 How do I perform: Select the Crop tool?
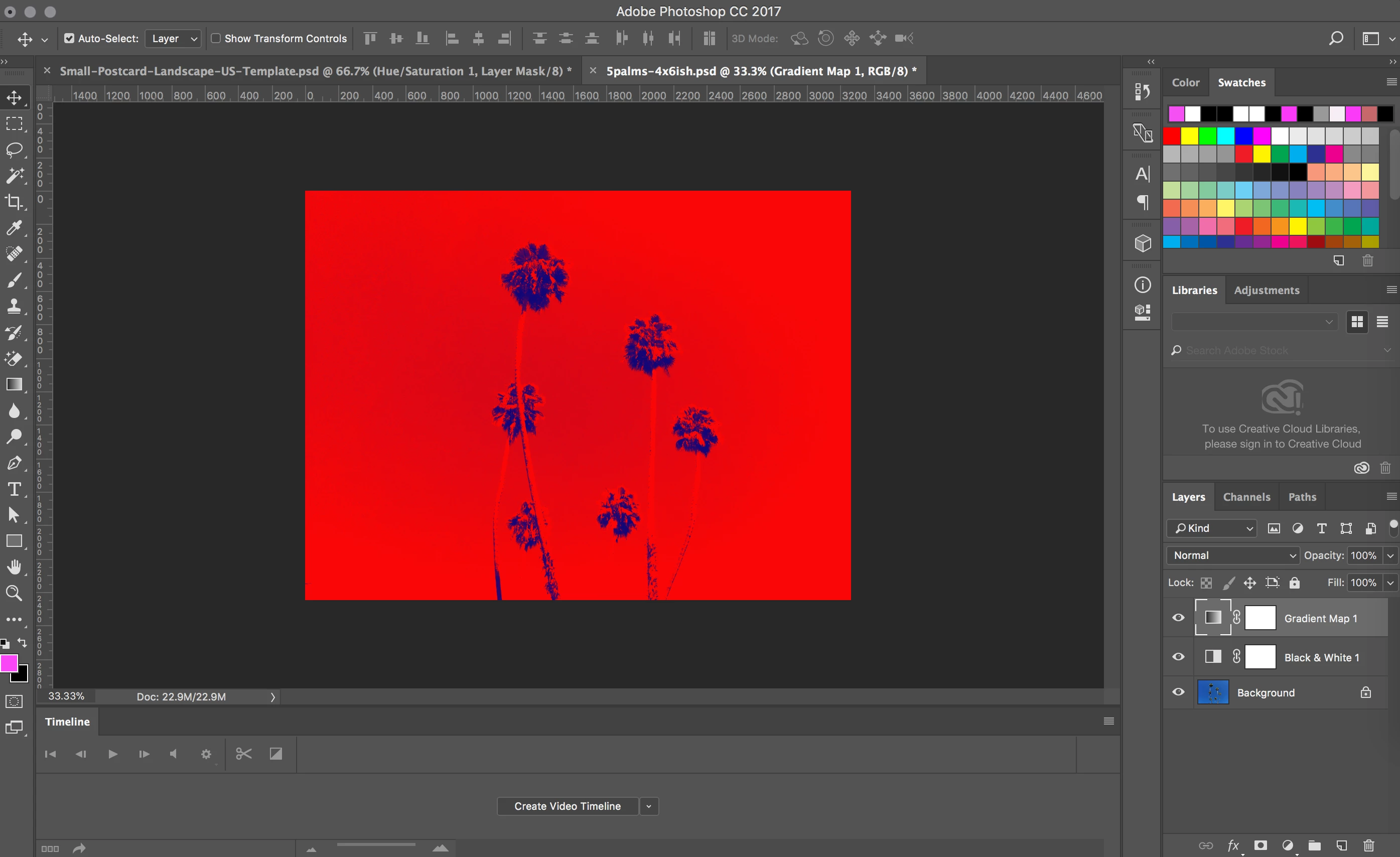coord(14,202)
